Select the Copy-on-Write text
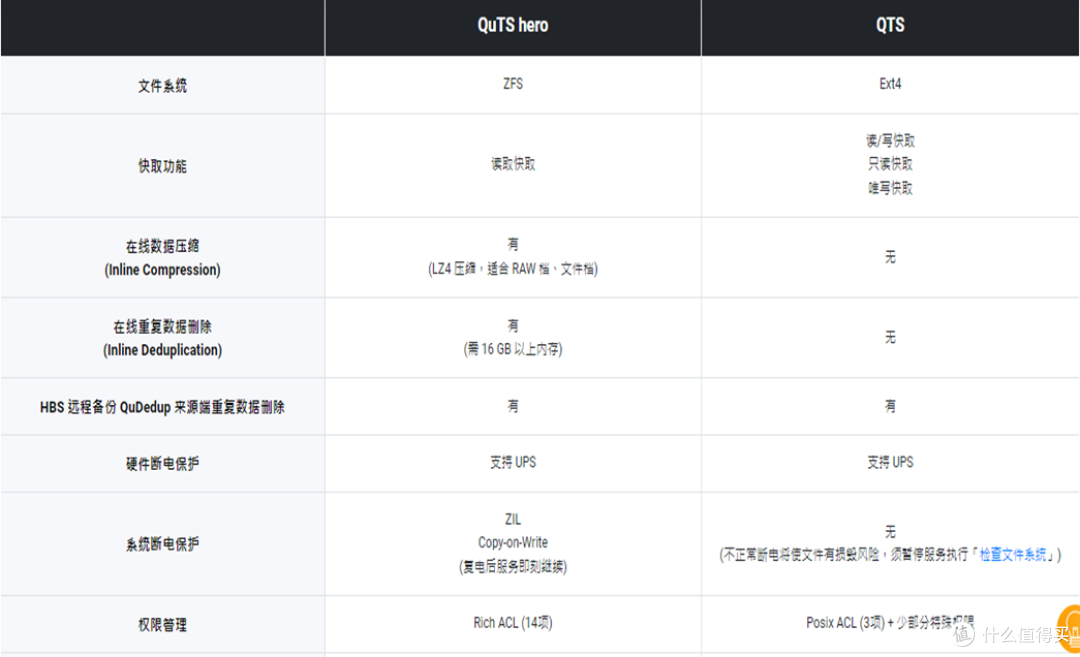The height and width of the screenshot is (657, 1080). [x=512, y=543]
